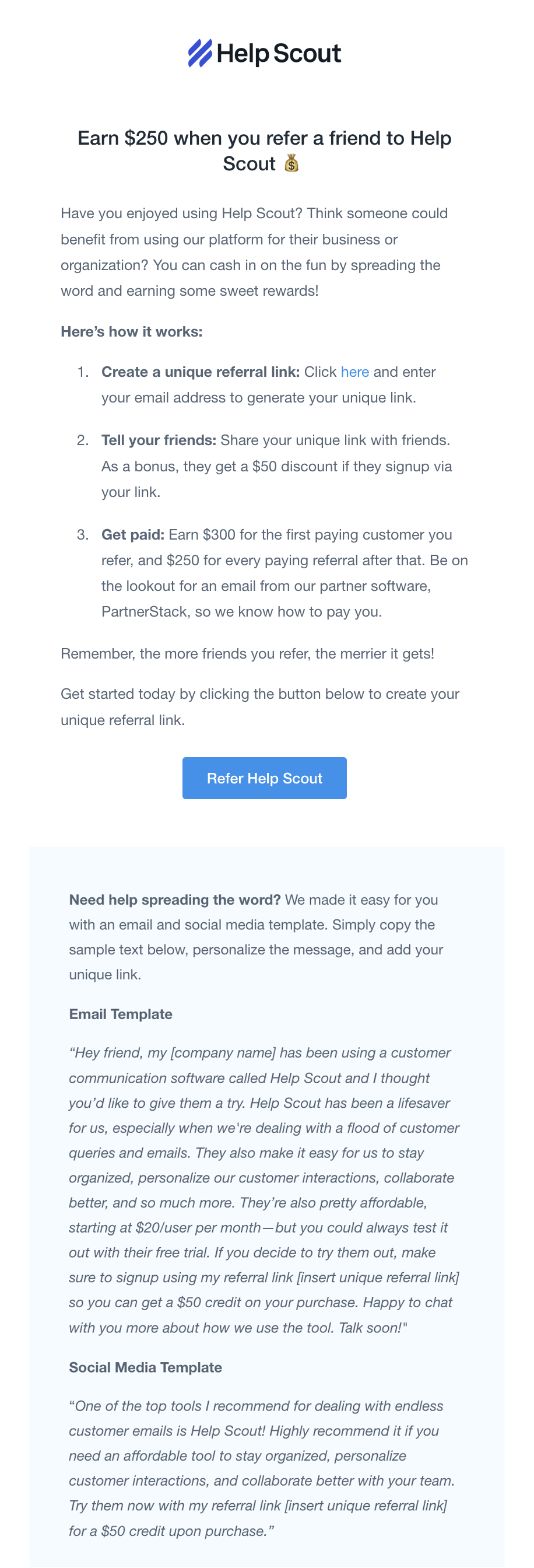
Task: Click the Help Scout logo
Action: [x=264, y=54]
